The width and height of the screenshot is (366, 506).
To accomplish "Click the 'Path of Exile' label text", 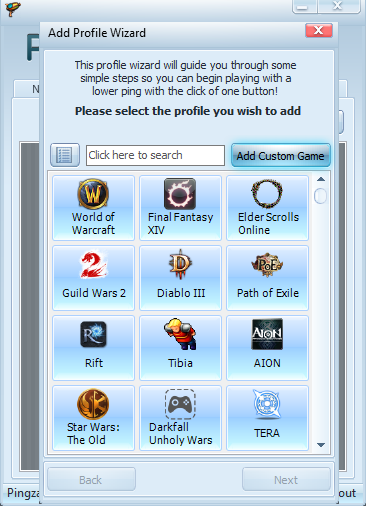I will (268, 293).
